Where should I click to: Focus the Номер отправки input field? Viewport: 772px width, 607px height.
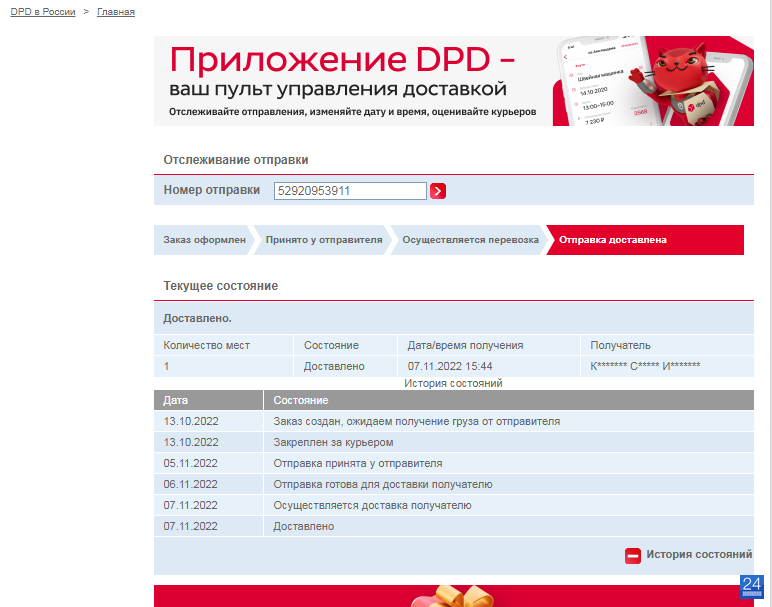tap(350, 191)
